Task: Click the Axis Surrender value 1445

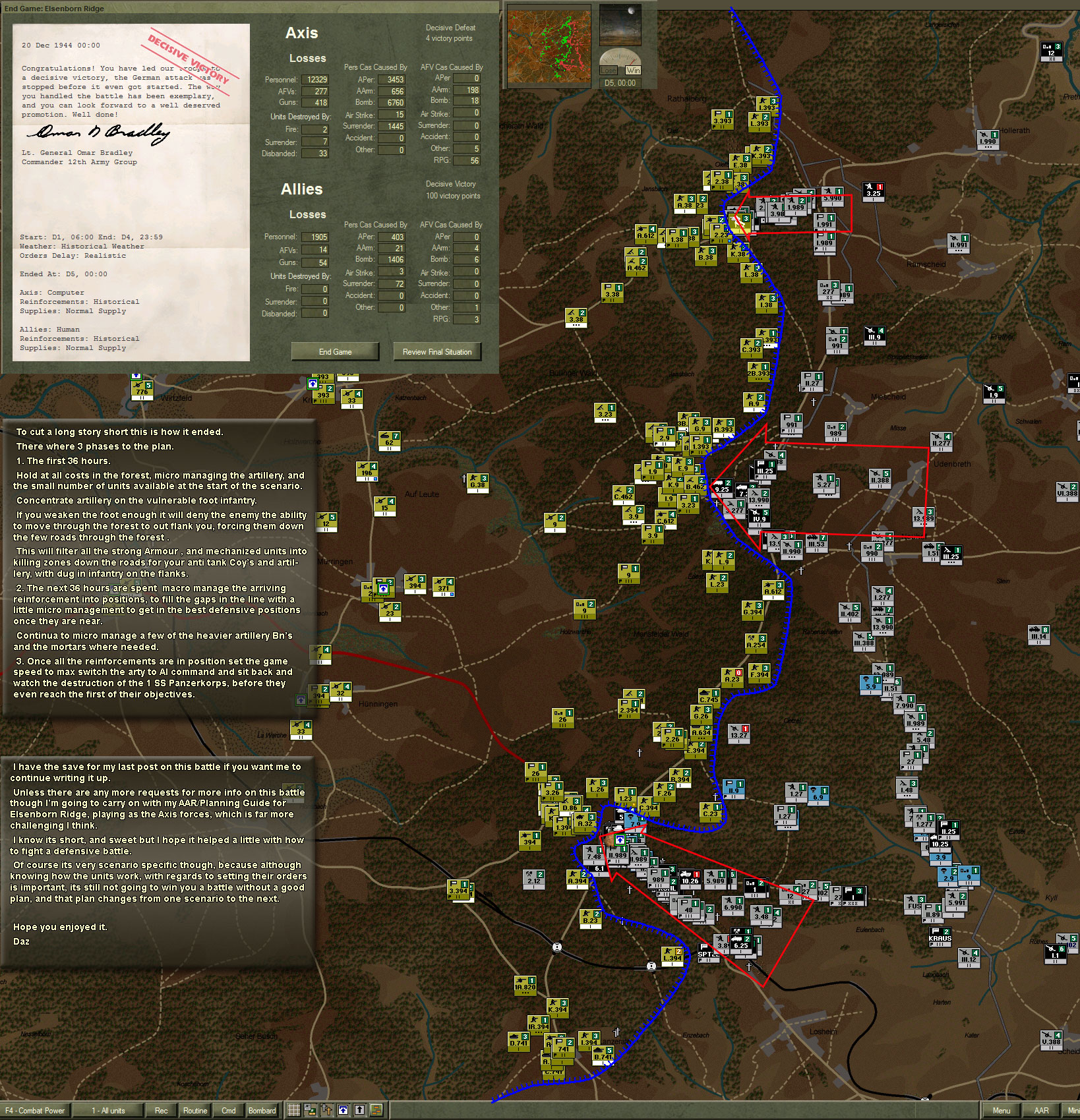Action: click(392, 127)
